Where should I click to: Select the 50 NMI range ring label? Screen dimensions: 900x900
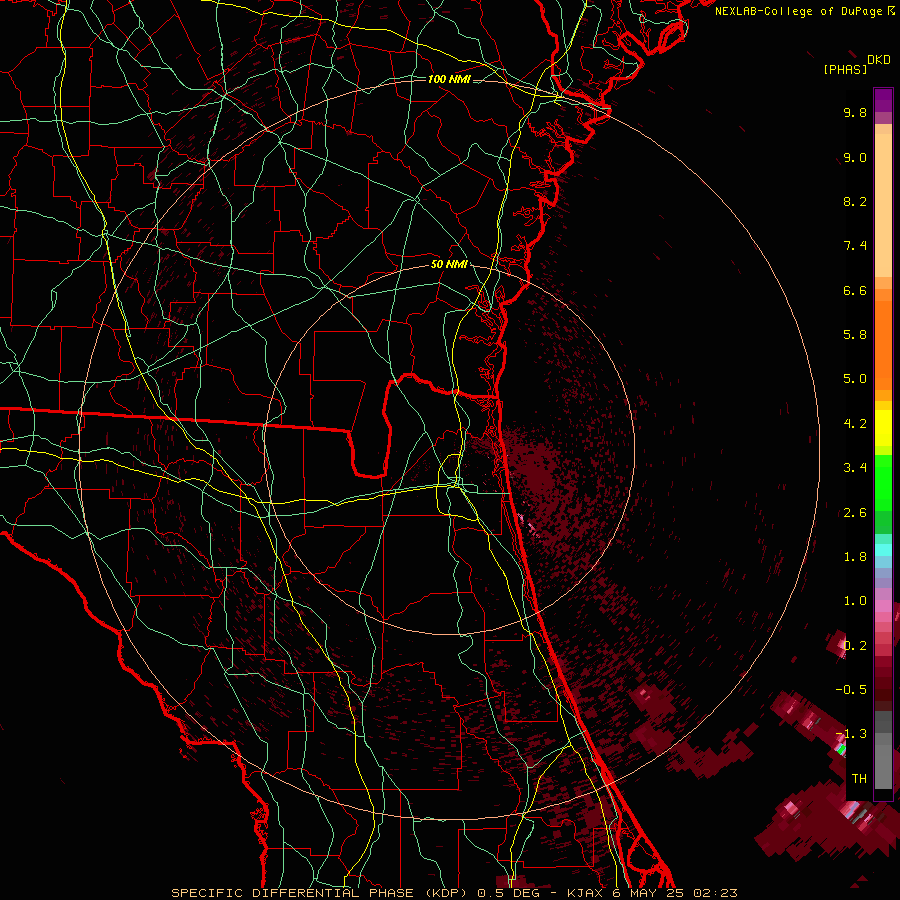449,264
